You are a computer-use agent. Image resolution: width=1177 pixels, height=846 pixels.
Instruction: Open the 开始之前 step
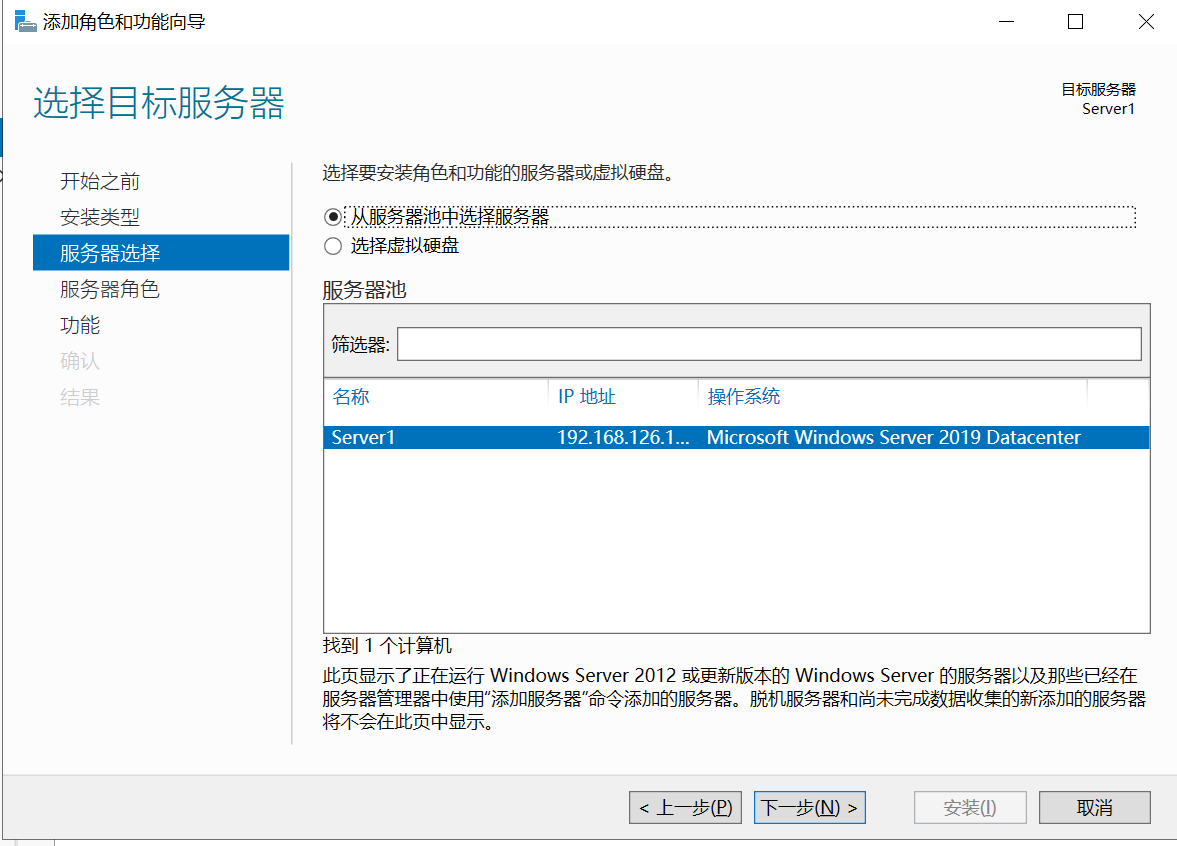point(100,181)
